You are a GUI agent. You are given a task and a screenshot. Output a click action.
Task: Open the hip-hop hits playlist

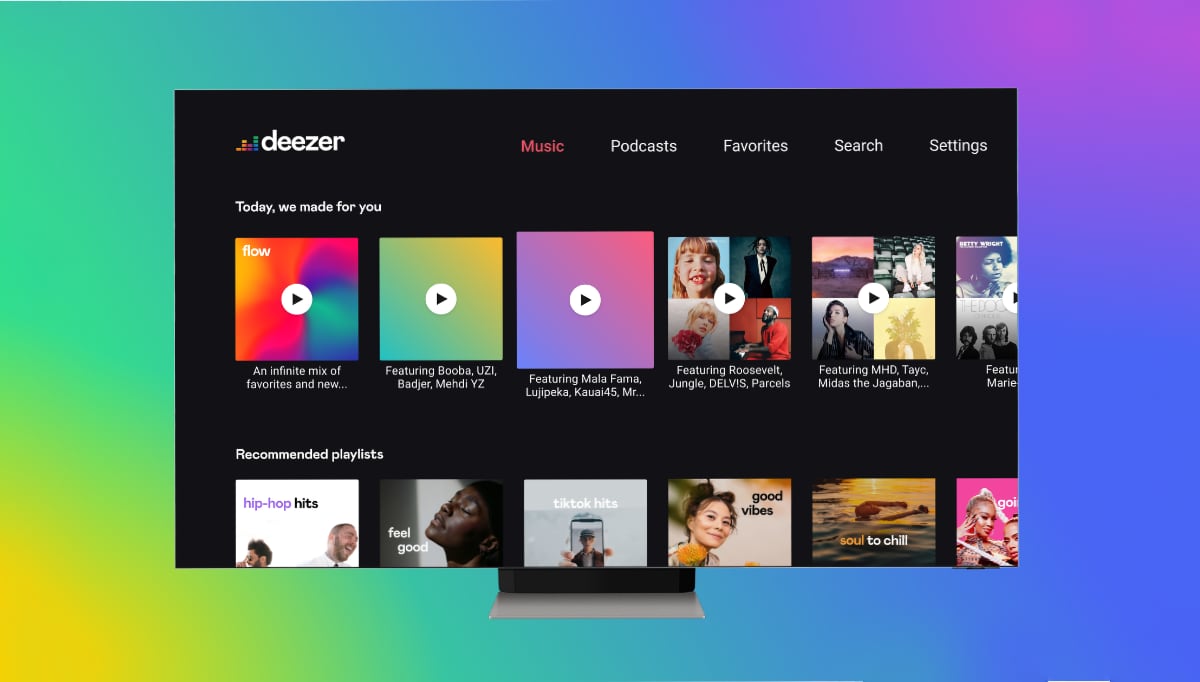[297, 523]
